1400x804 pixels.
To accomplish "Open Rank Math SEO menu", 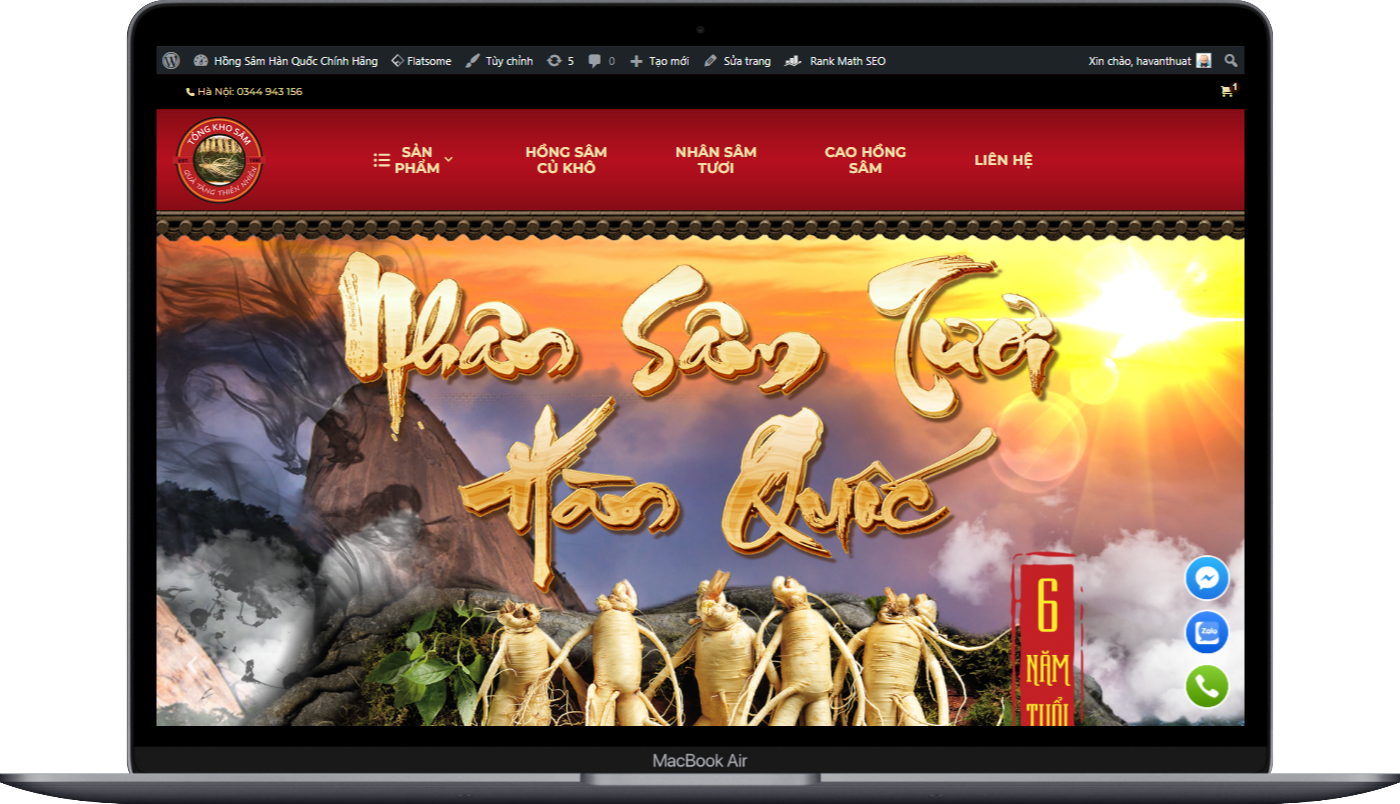I will pos(835,61).
